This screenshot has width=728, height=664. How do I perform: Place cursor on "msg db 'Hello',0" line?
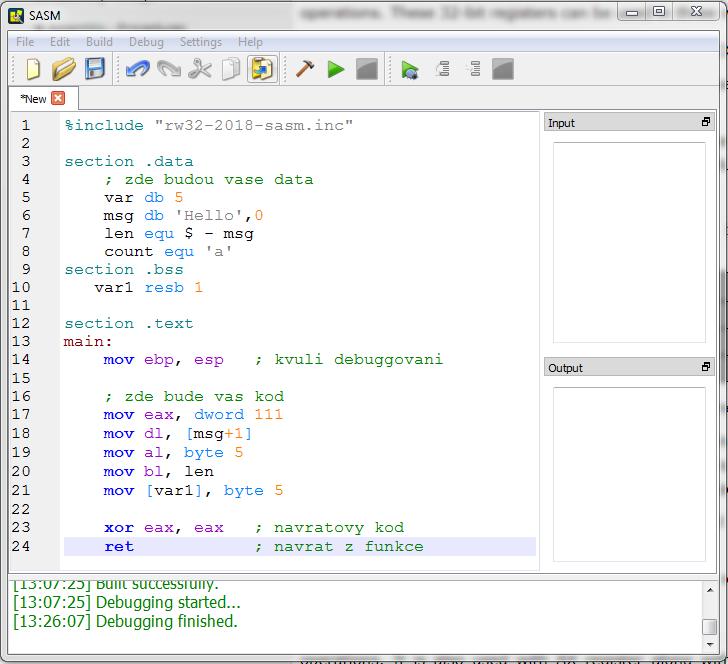(183, 215)
